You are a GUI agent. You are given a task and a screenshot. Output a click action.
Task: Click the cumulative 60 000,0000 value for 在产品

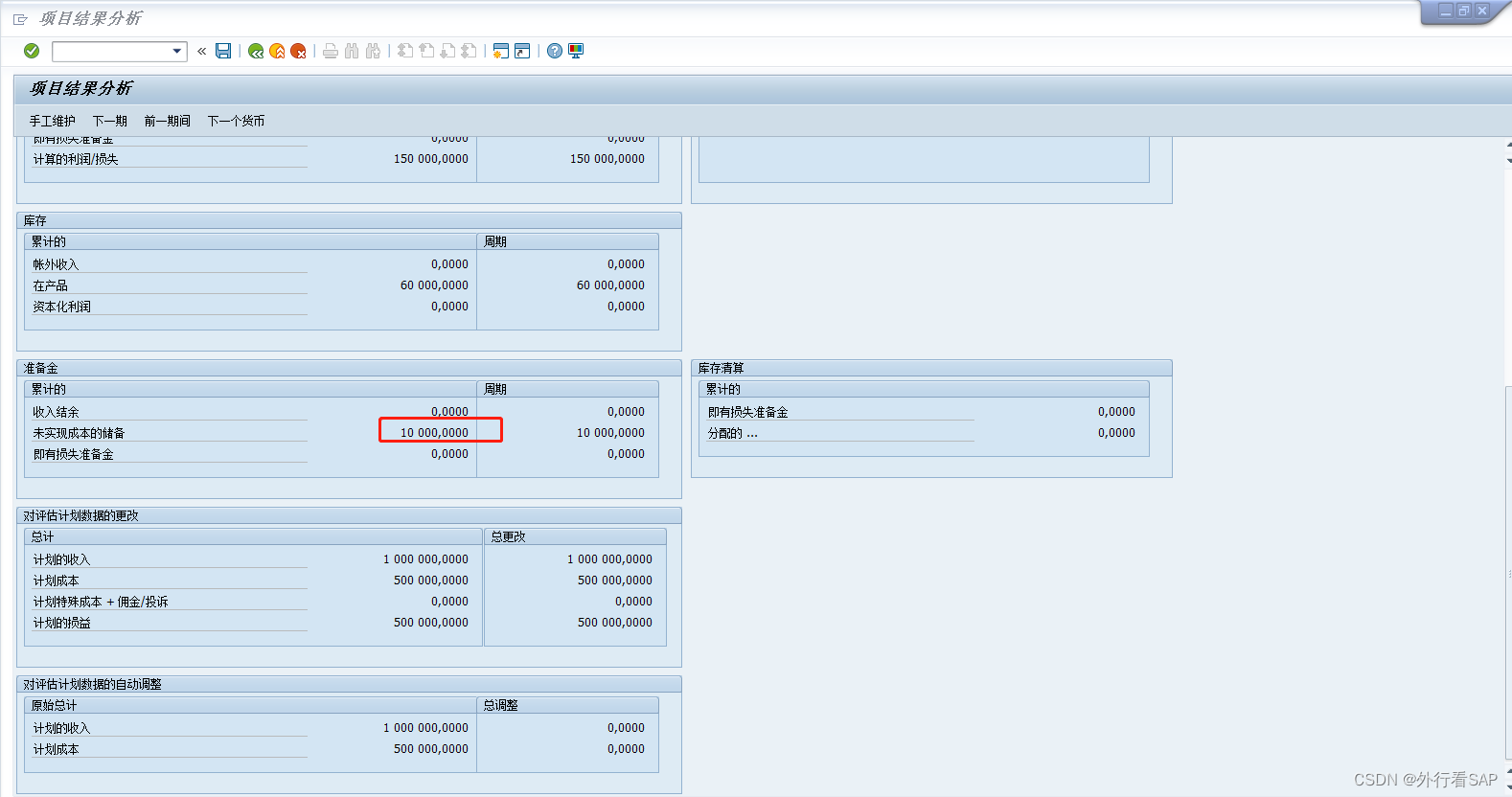pos(434,285)
